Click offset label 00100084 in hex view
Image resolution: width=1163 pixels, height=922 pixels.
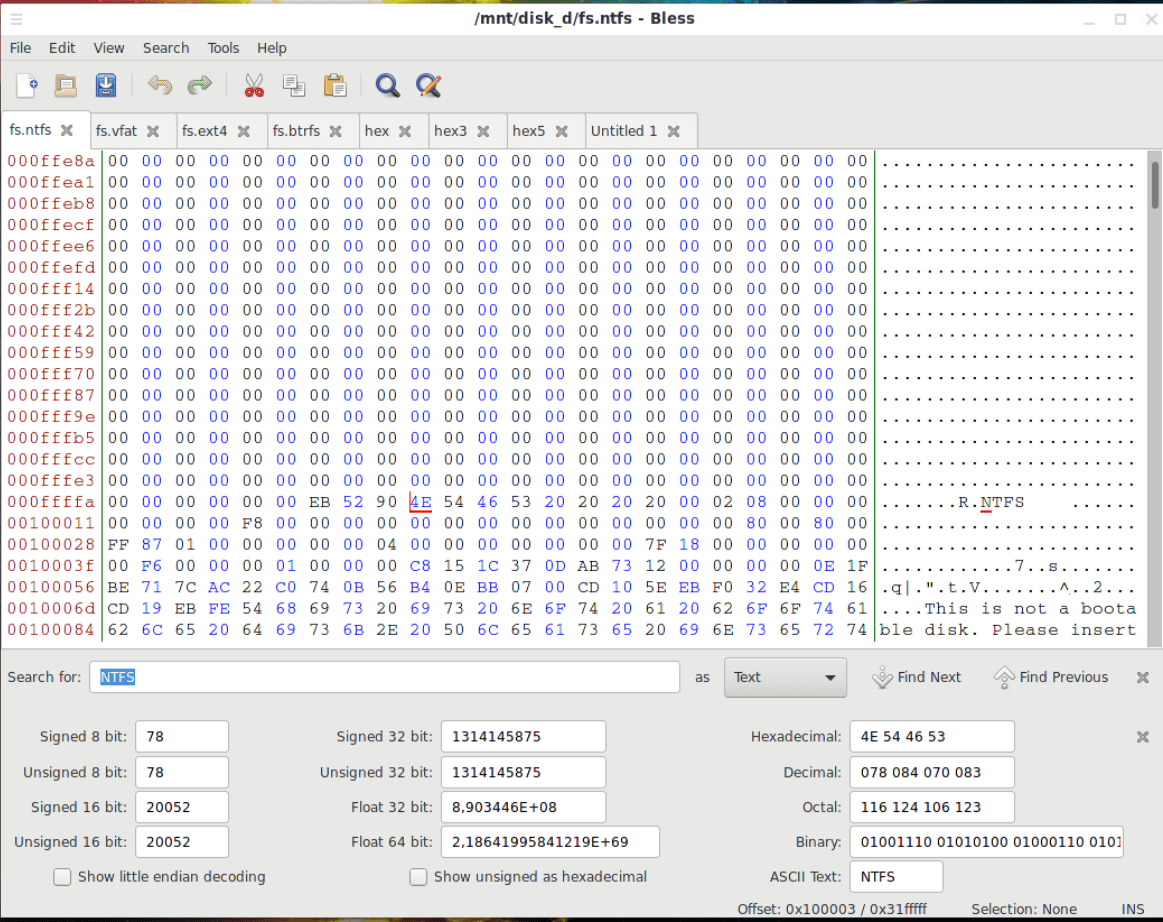(x=51, y=630)
